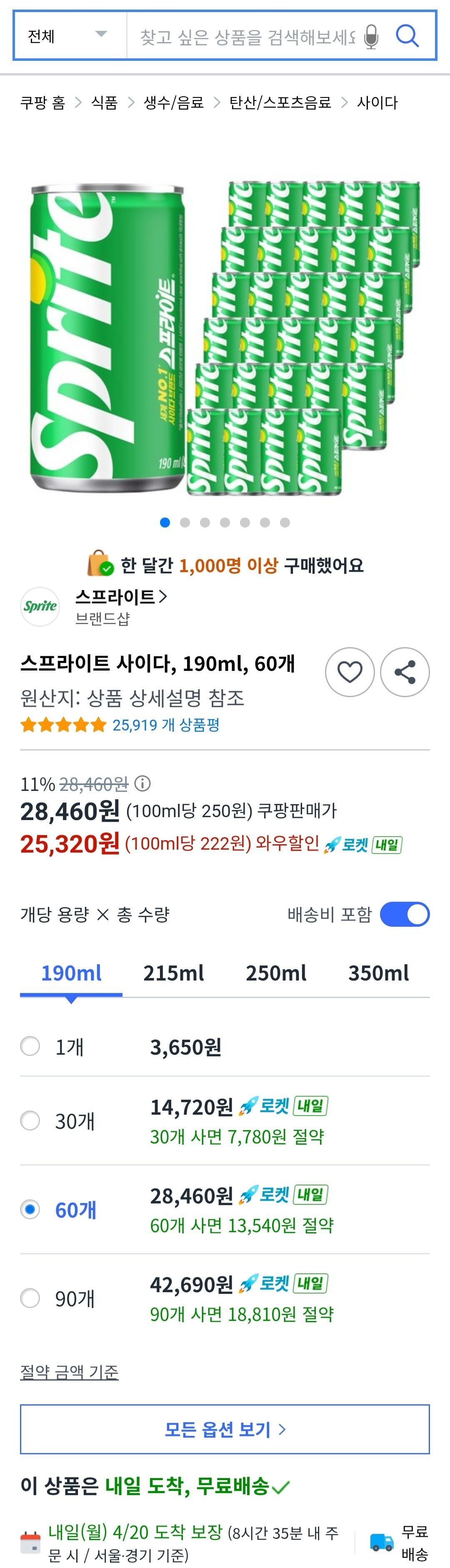Click the 절약 금액 기준 link
Viewport: 450px width, 1568px height.
[x=70, y=1371]
